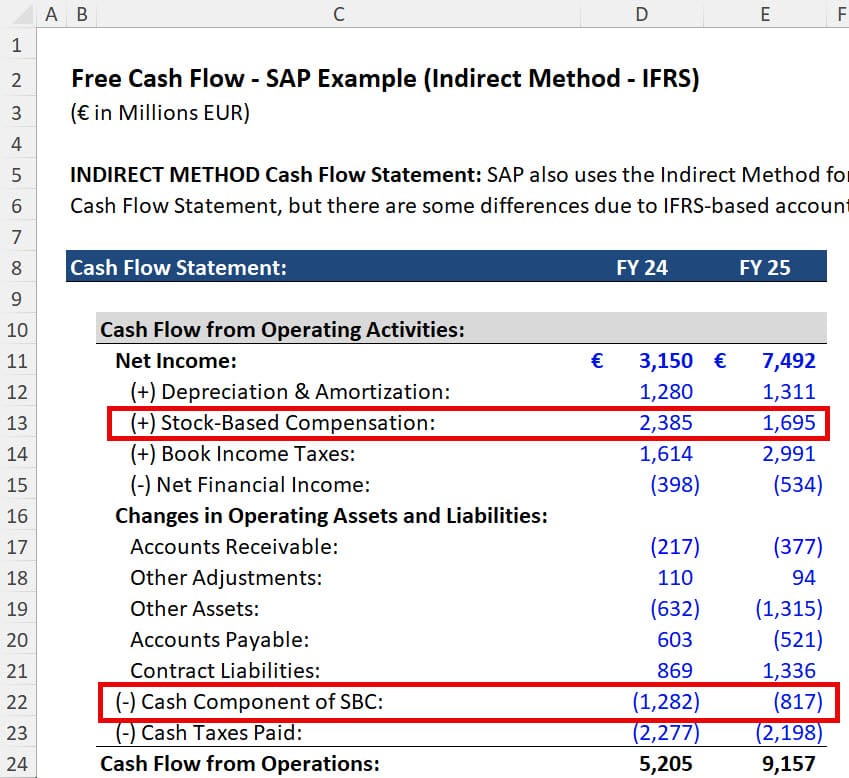Click '(-) Net Financial Income:' label
This screenshot has width=849, height=778.
(250, 485)
